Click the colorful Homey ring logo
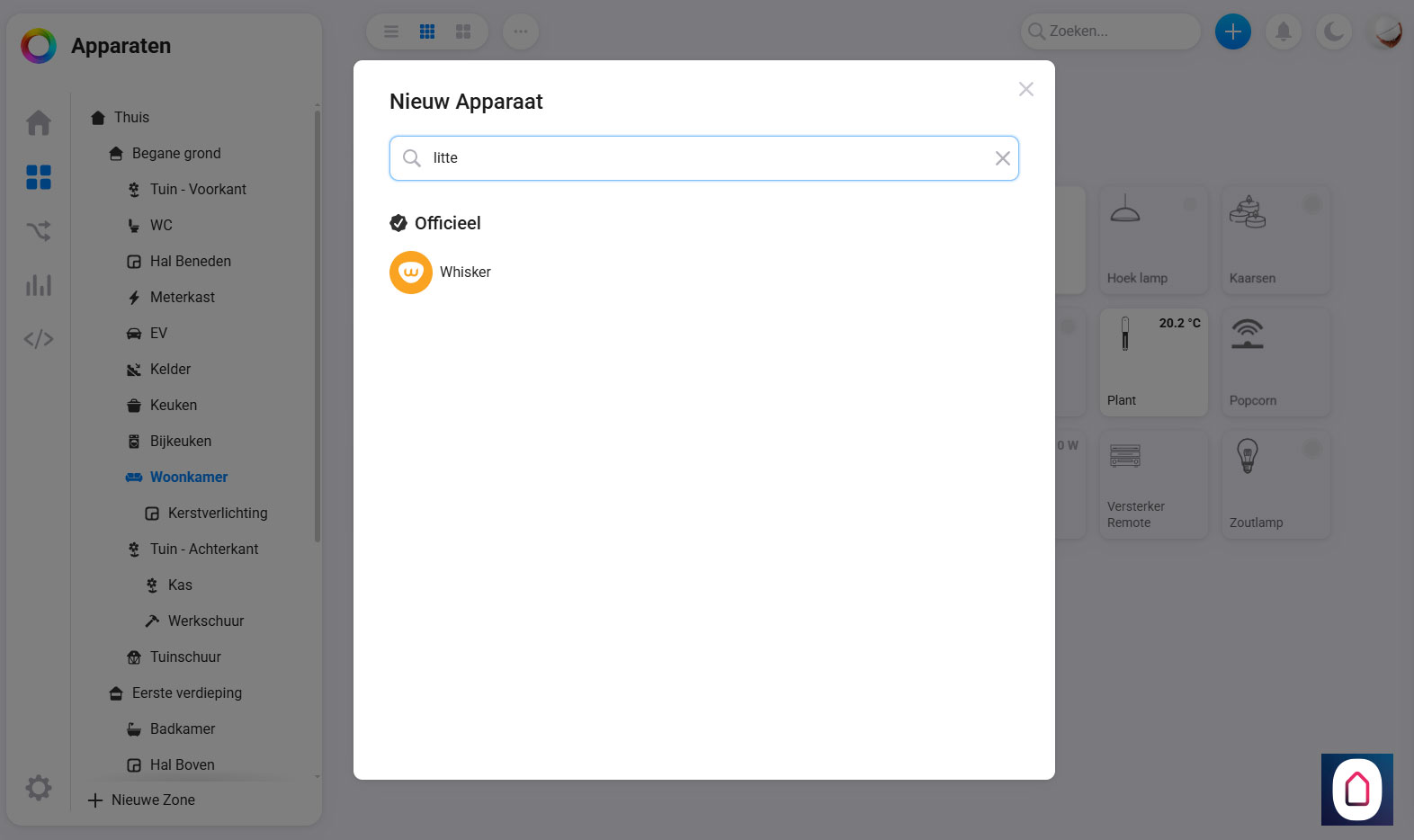The height and width of the screenshot is (840, 1414). pos(39,46)
